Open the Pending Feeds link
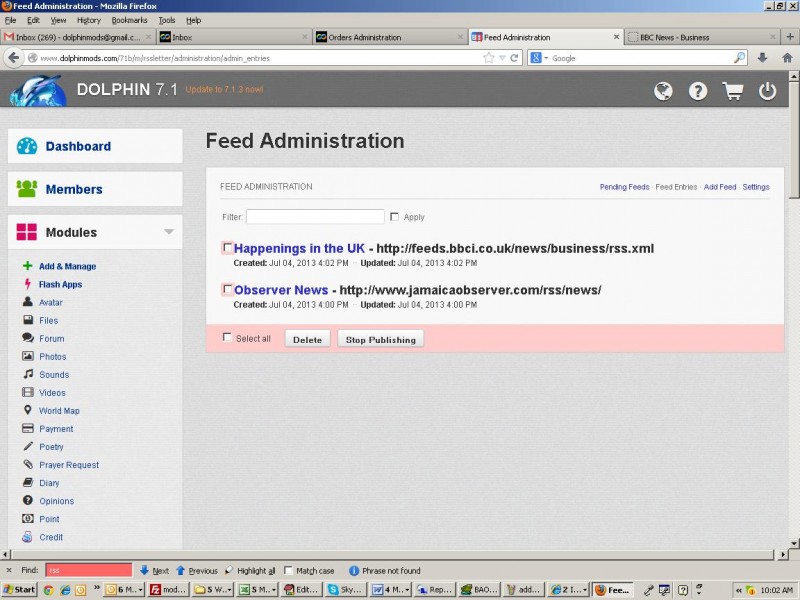The height and width of the screenshot is (600, 800). [x=624, y=187]
